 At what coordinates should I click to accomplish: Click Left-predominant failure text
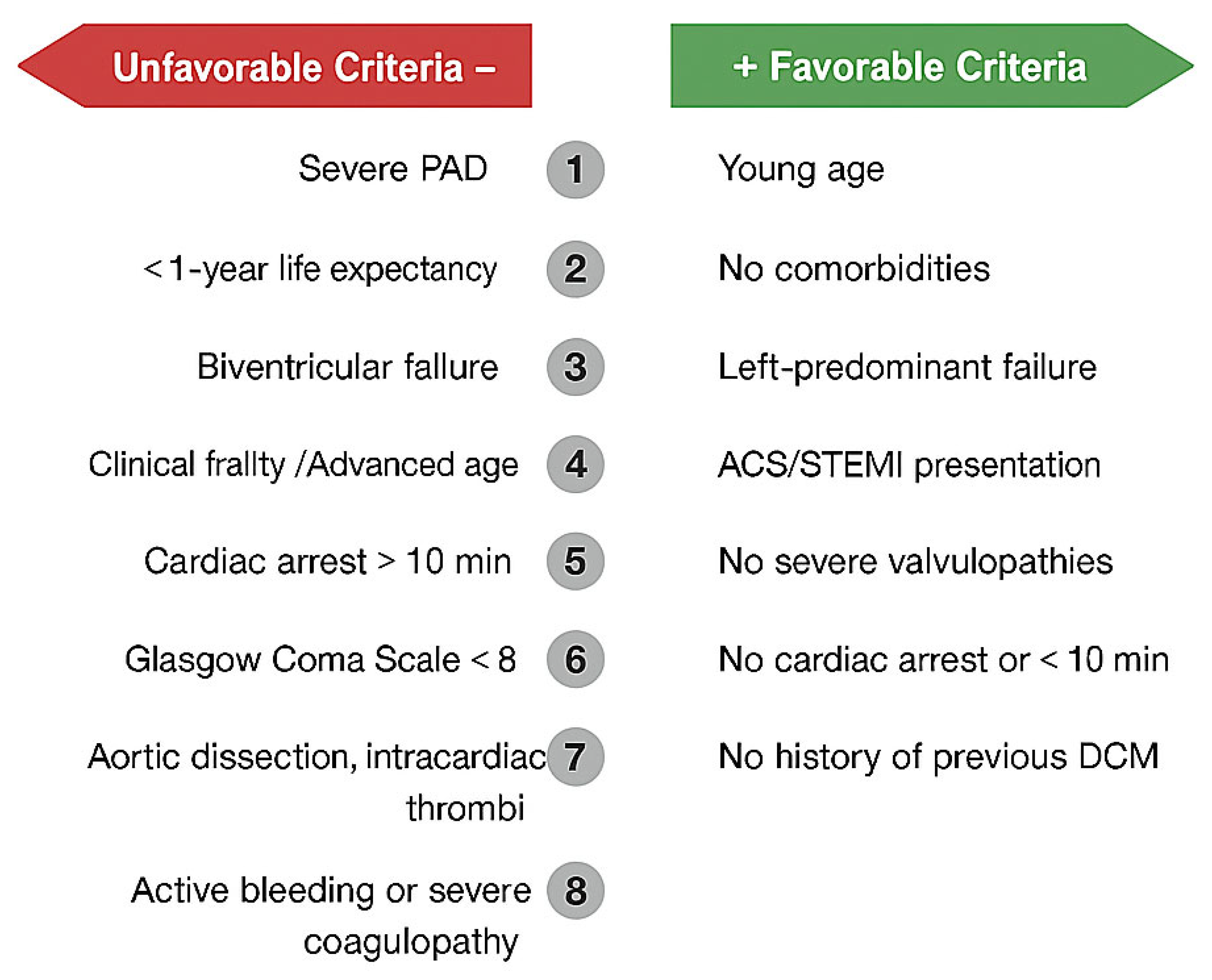tap(907, 367)
